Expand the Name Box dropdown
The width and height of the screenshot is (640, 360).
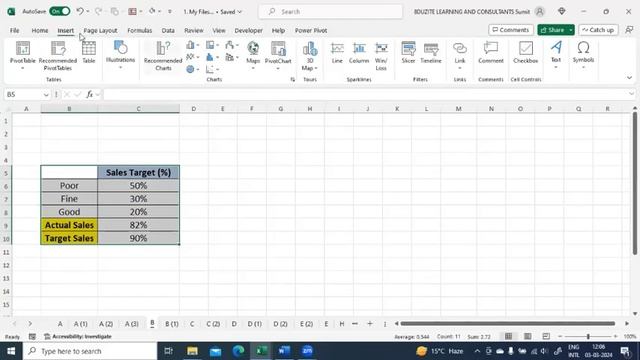click(46, 95)
